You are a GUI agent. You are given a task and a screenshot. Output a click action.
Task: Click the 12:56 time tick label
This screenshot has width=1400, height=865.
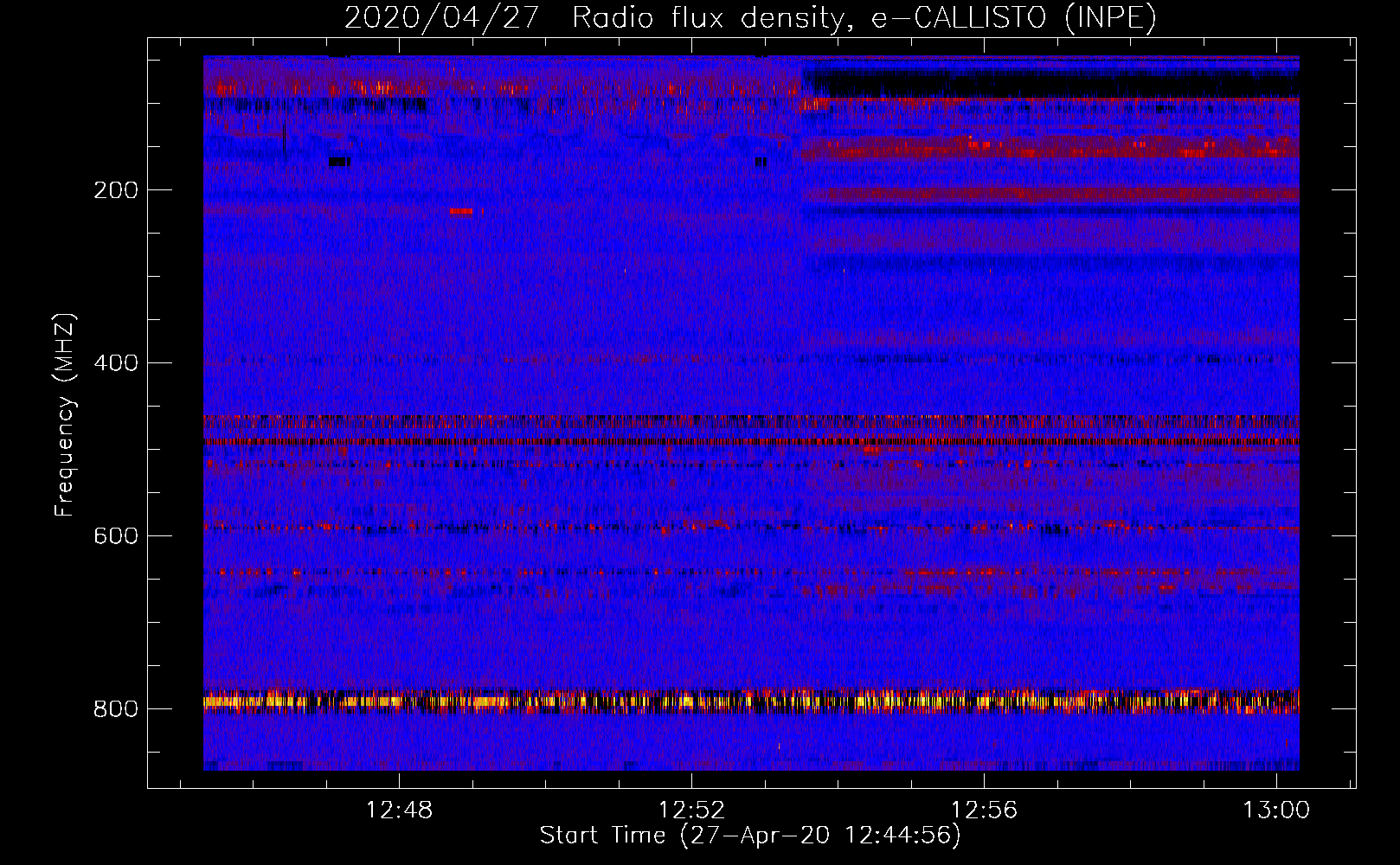pos(984,811)
